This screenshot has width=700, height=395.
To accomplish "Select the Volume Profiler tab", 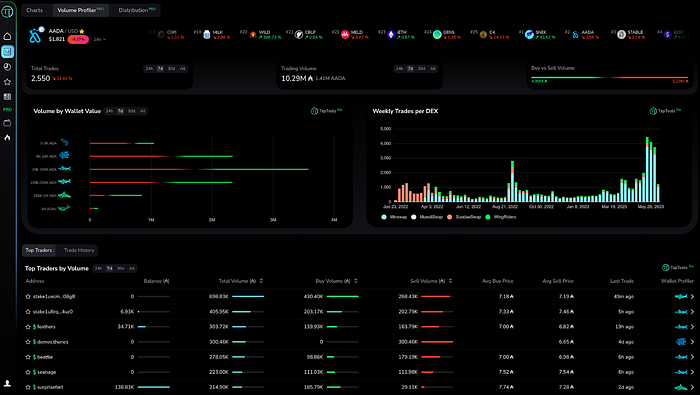I will pyautogui.click(x=80, y=10).
